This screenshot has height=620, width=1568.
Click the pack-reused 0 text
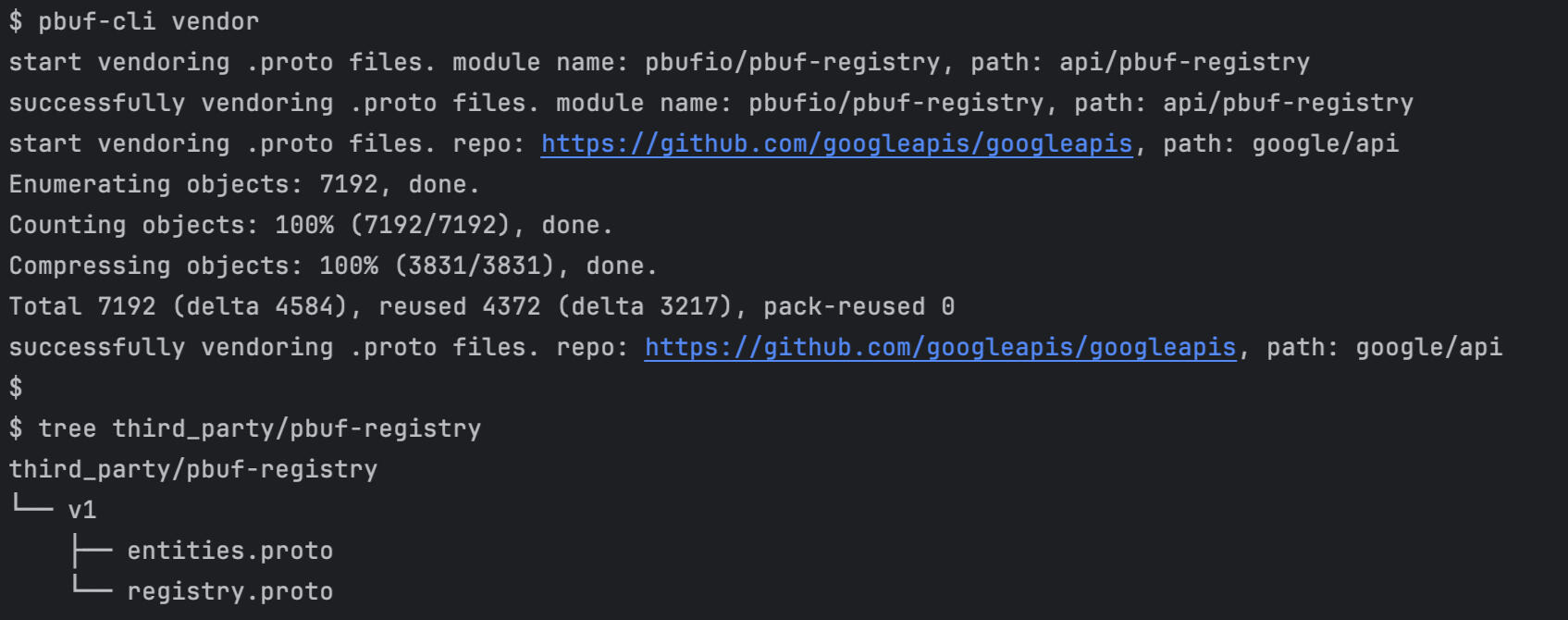(x=858, y=306)
